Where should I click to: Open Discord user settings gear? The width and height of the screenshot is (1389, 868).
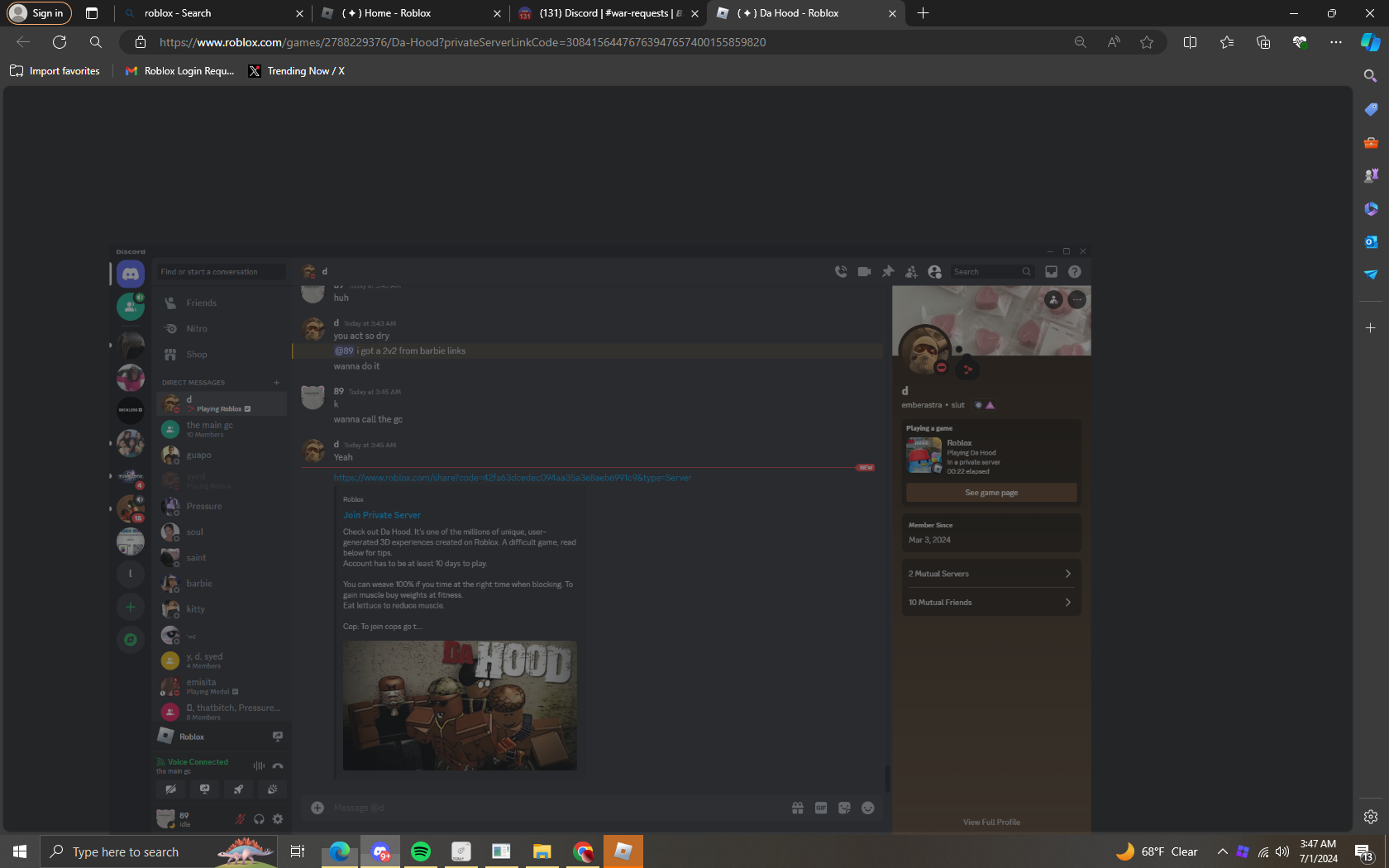tap(278, 819)
